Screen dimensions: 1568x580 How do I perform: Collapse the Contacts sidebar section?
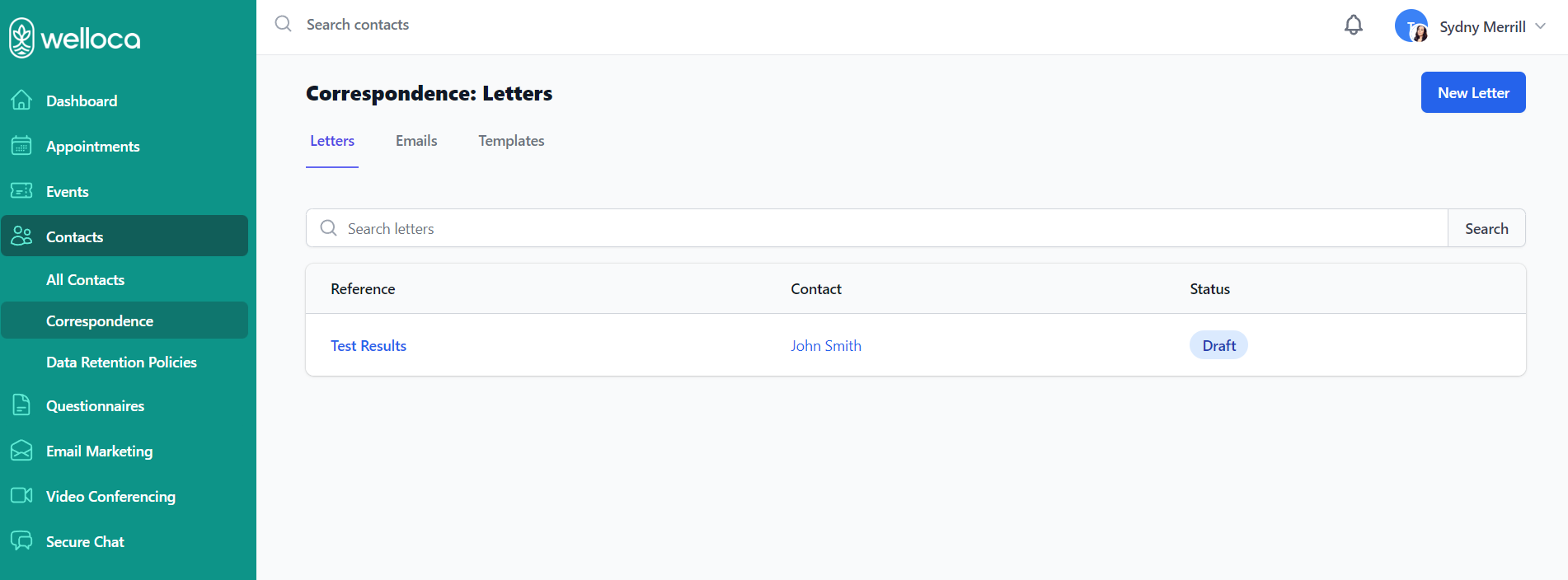click(124, 236)
